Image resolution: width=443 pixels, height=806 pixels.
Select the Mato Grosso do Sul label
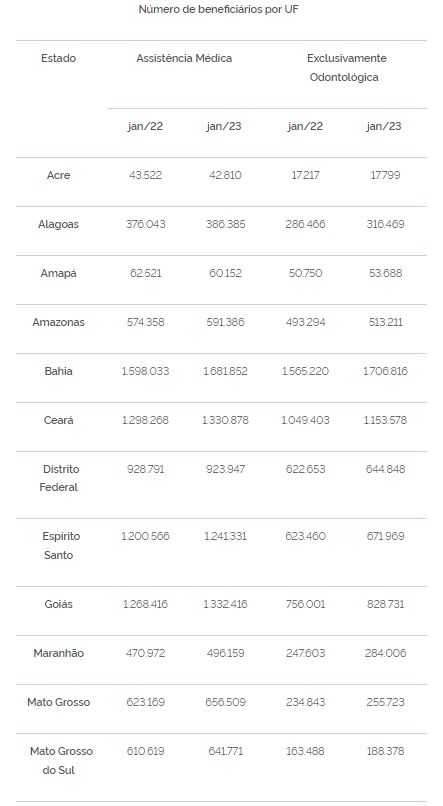(x=61, y=761)
